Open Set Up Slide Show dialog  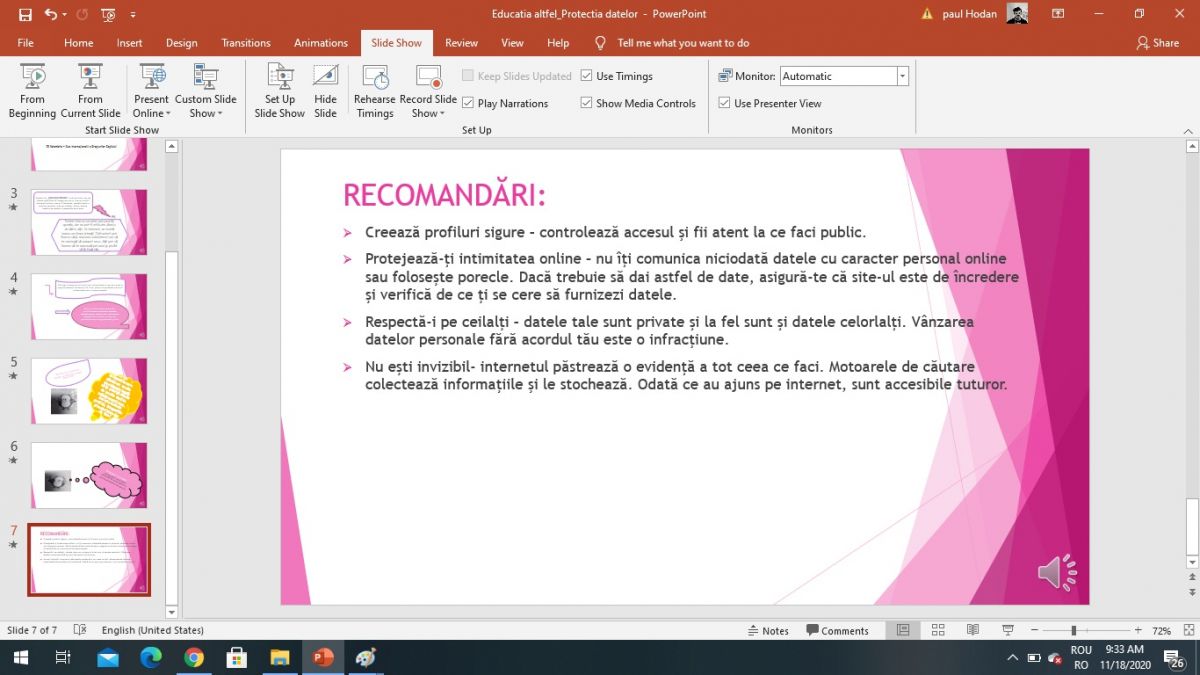tap(279, 90)
